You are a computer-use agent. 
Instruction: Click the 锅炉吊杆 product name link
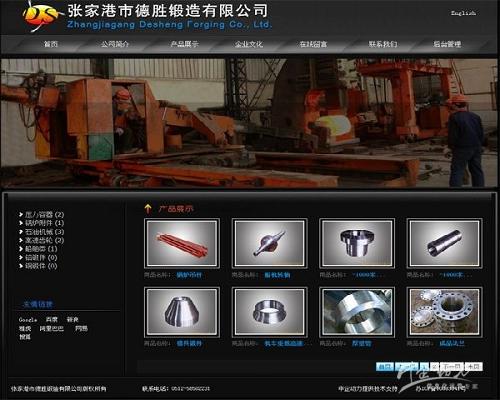coord(189,275)
